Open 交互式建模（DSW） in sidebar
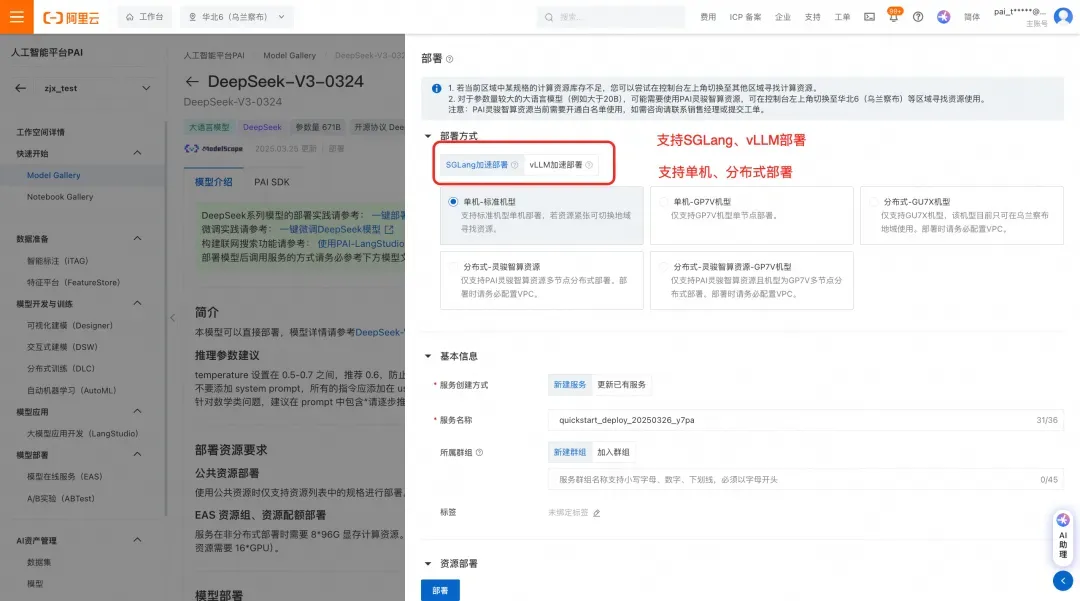This screenshot has height=601, width=1080. click(x=62, y=347)
